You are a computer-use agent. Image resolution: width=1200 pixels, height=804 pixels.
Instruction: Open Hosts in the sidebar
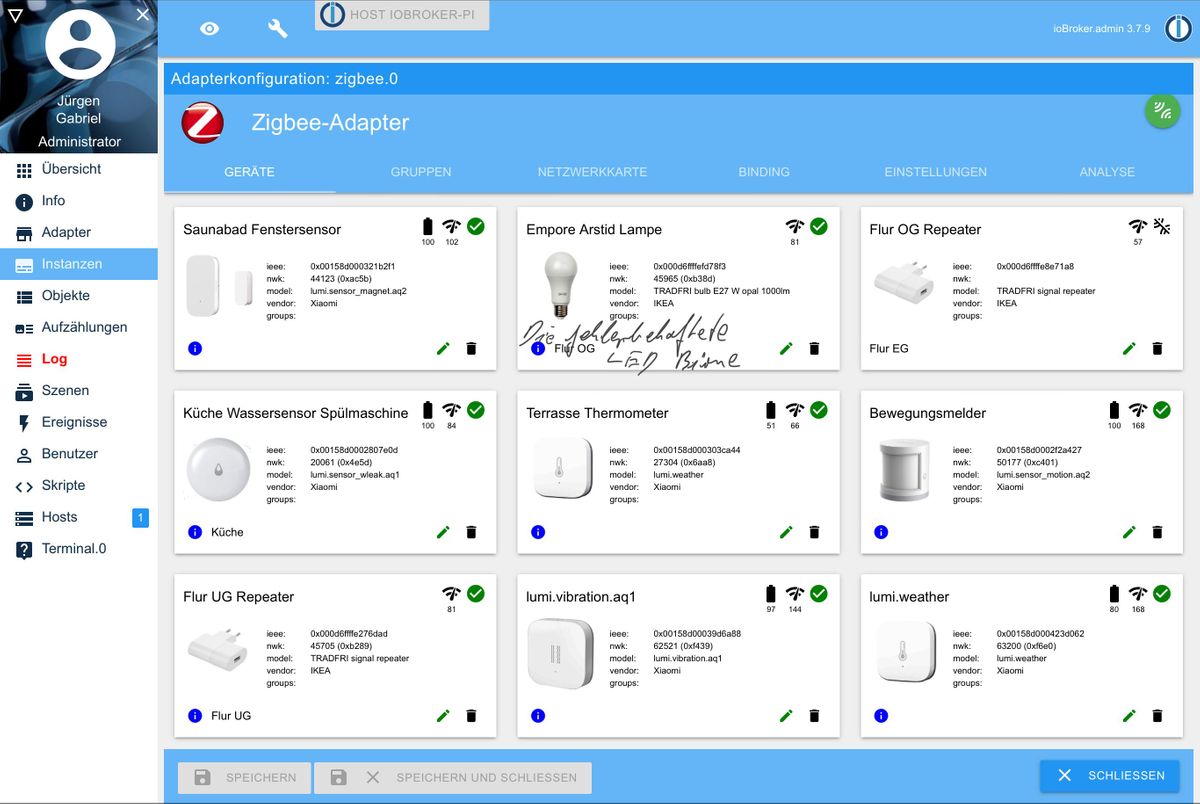click(79, 517)
